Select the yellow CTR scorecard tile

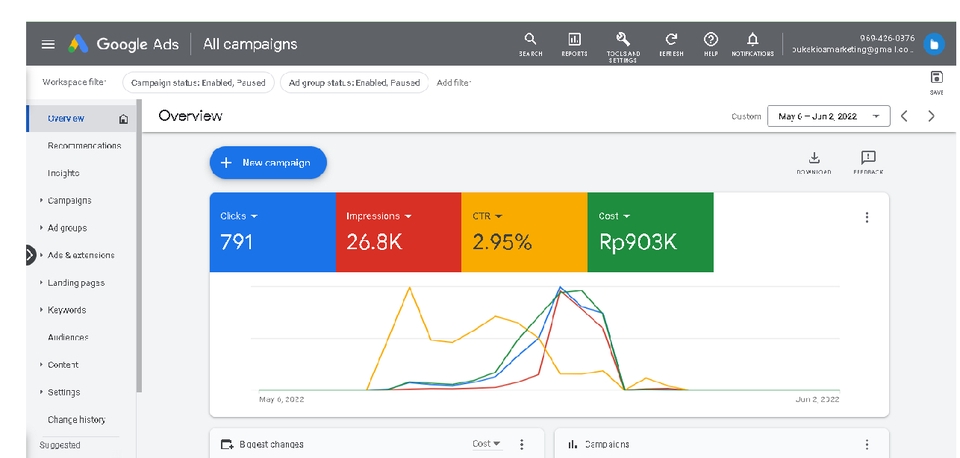pyautogui.click(x=524, y=232)
